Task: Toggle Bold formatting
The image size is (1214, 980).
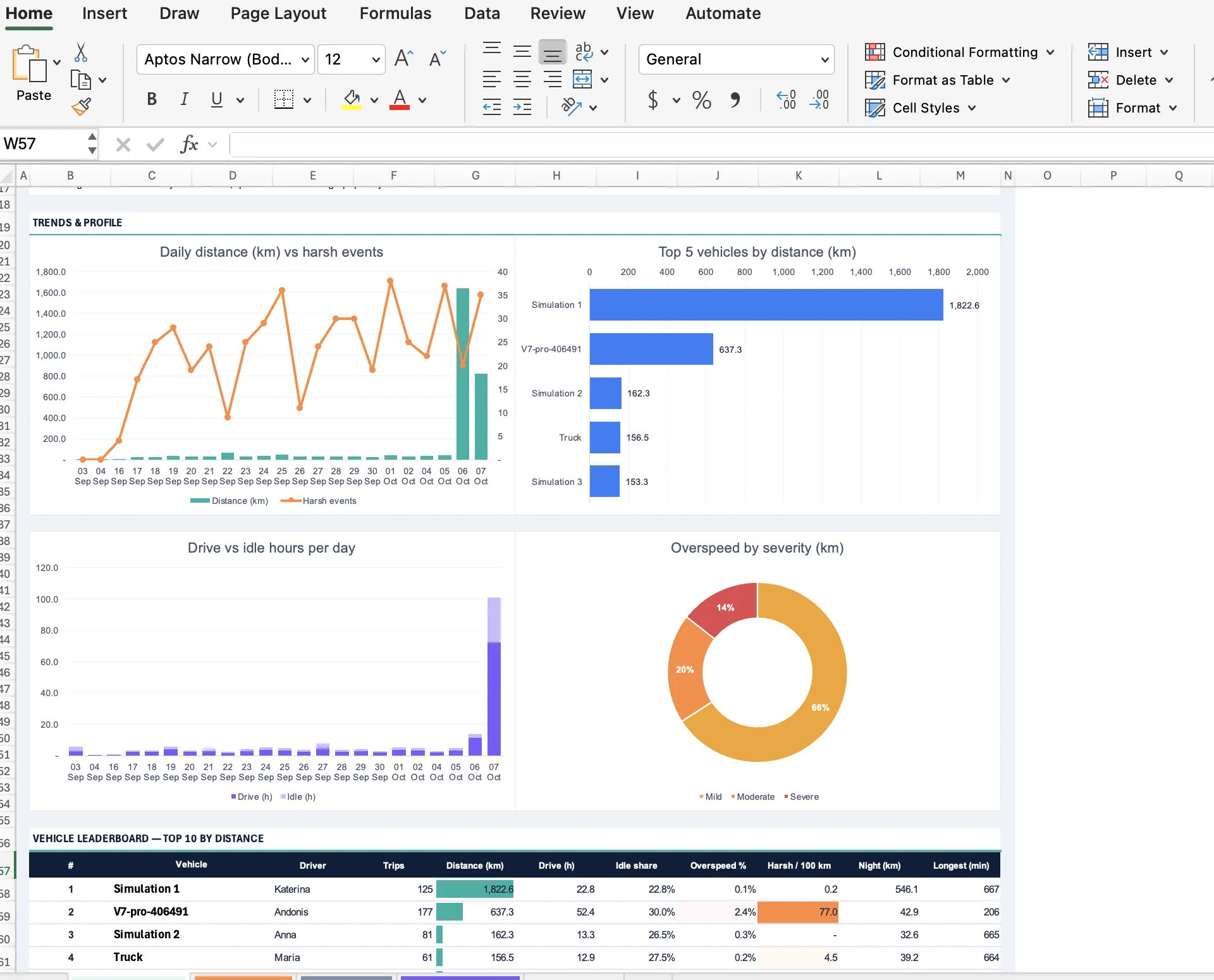Action: [152, 99]
